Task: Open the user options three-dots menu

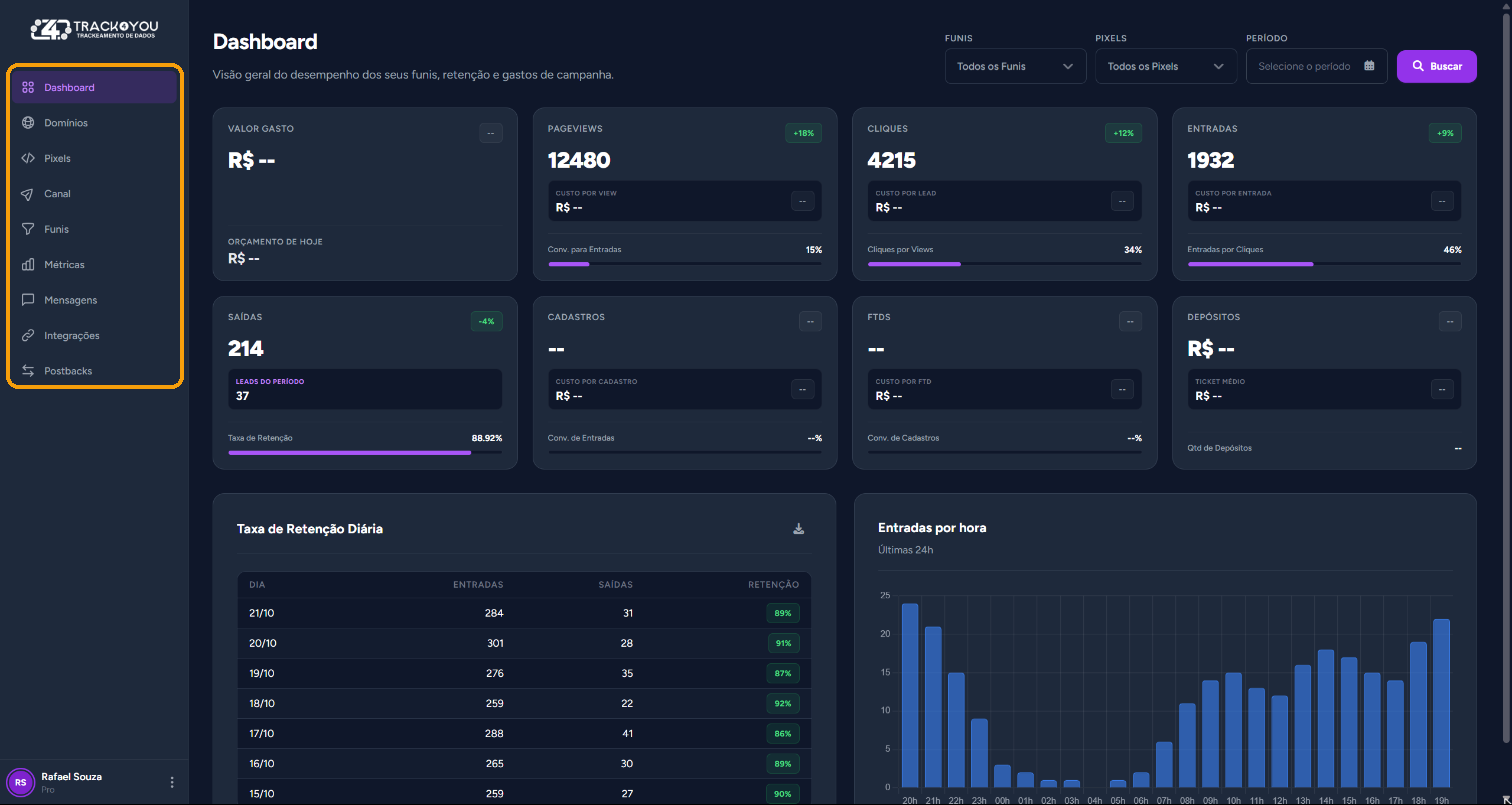Action: coord(172,782)
